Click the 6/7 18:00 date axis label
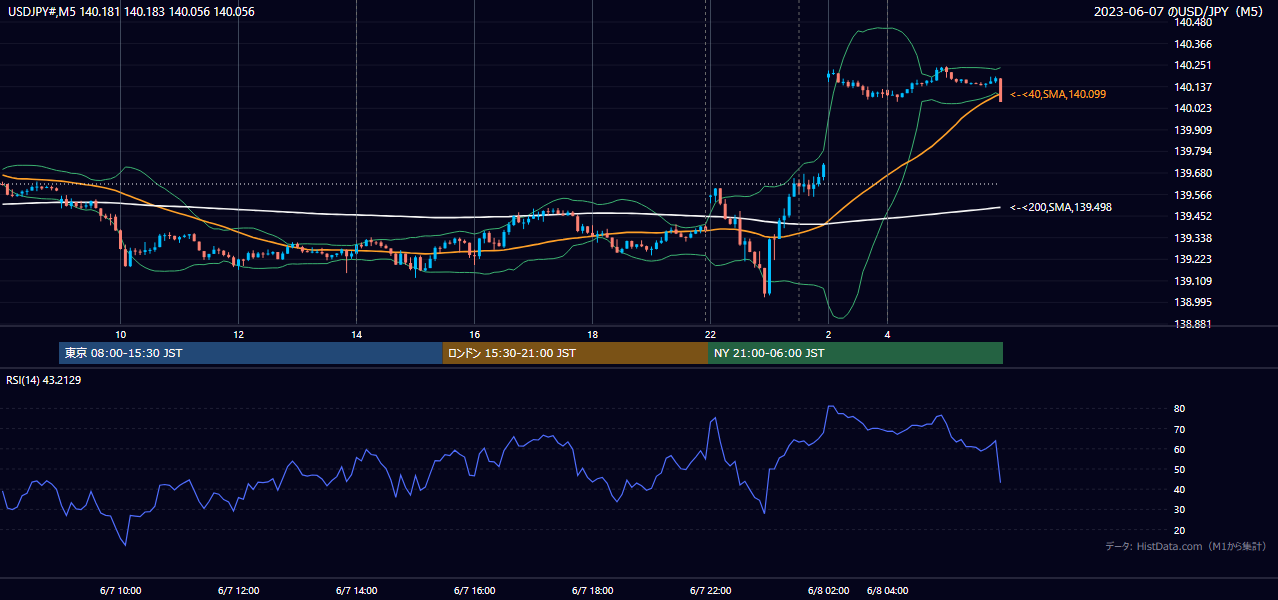Viewport: 1278px width, 600px height. 592,590
